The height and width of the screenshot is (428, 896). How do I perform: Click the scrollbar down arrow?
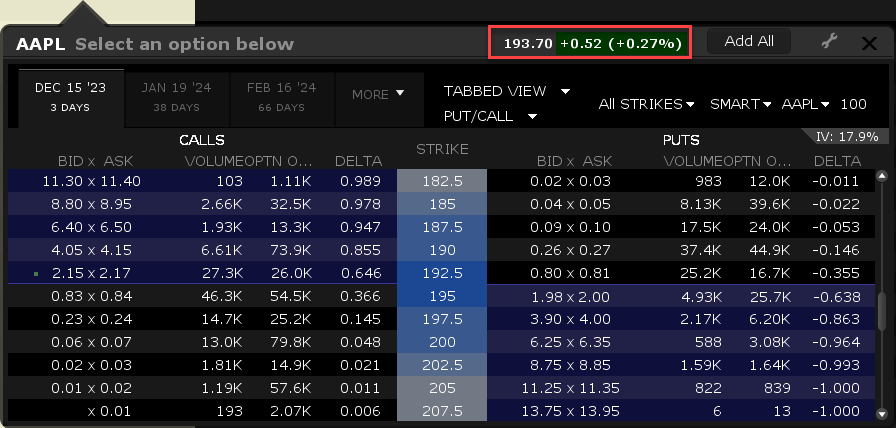882,413
